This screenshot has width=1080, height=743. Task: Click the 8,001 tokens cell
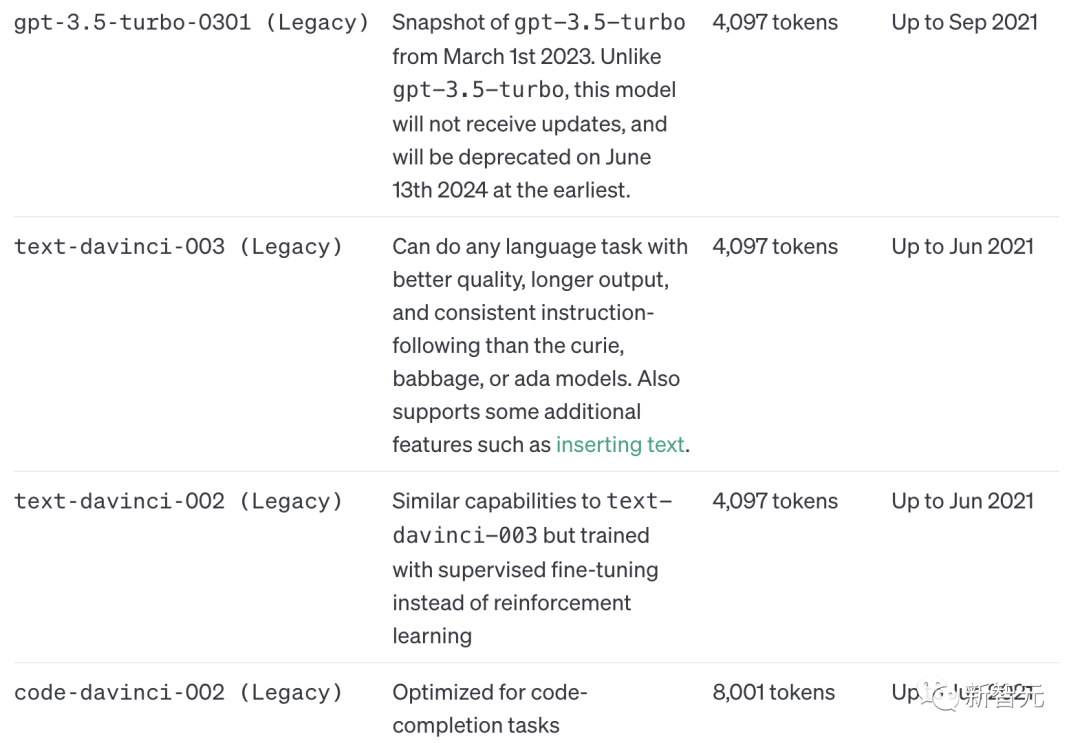773,692
